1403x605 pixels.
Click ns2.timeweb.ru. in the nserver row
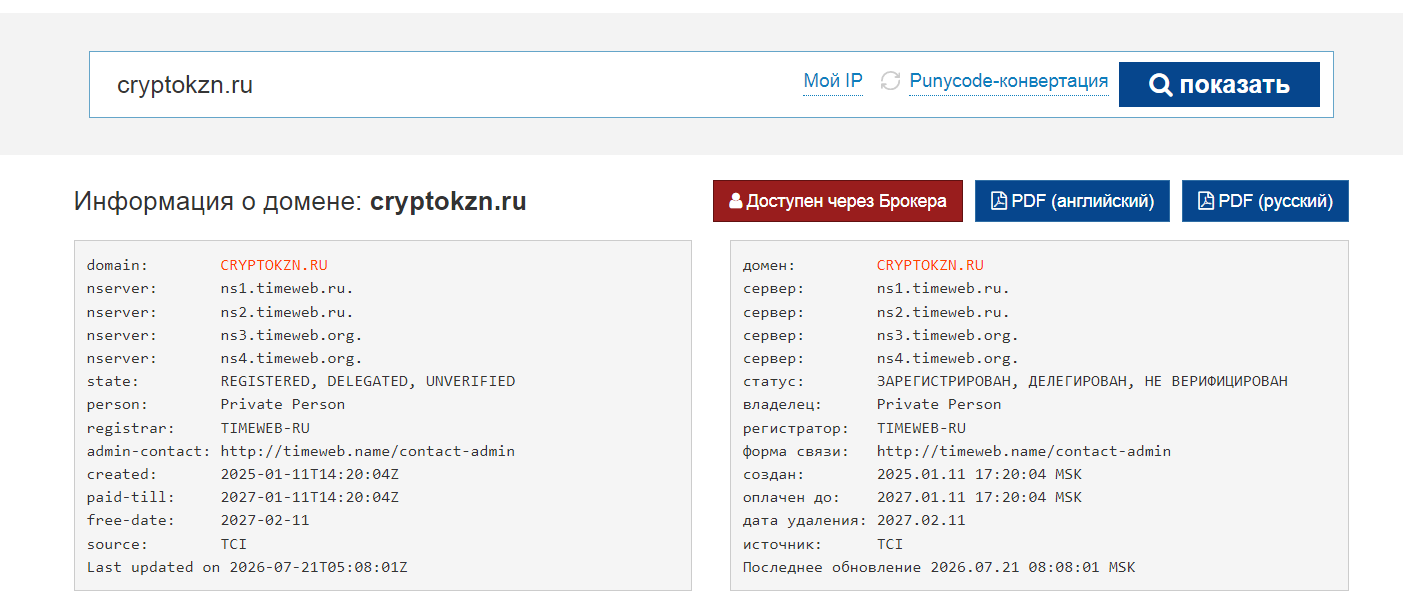click(x=287, y=312)
